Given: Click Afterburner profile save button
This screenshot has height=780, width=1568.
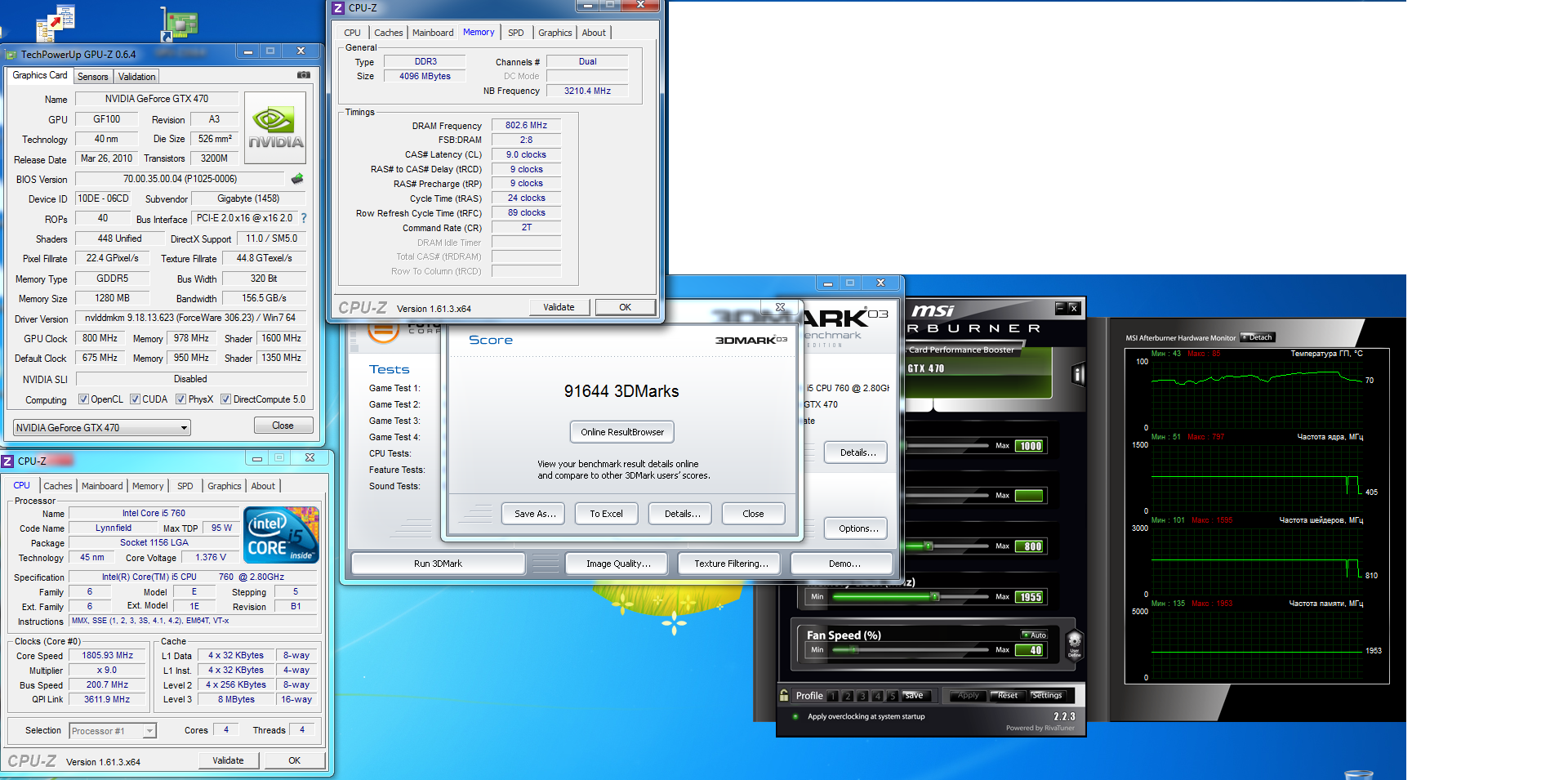Looking at the screenshot, I should click(x=914, y=696).
